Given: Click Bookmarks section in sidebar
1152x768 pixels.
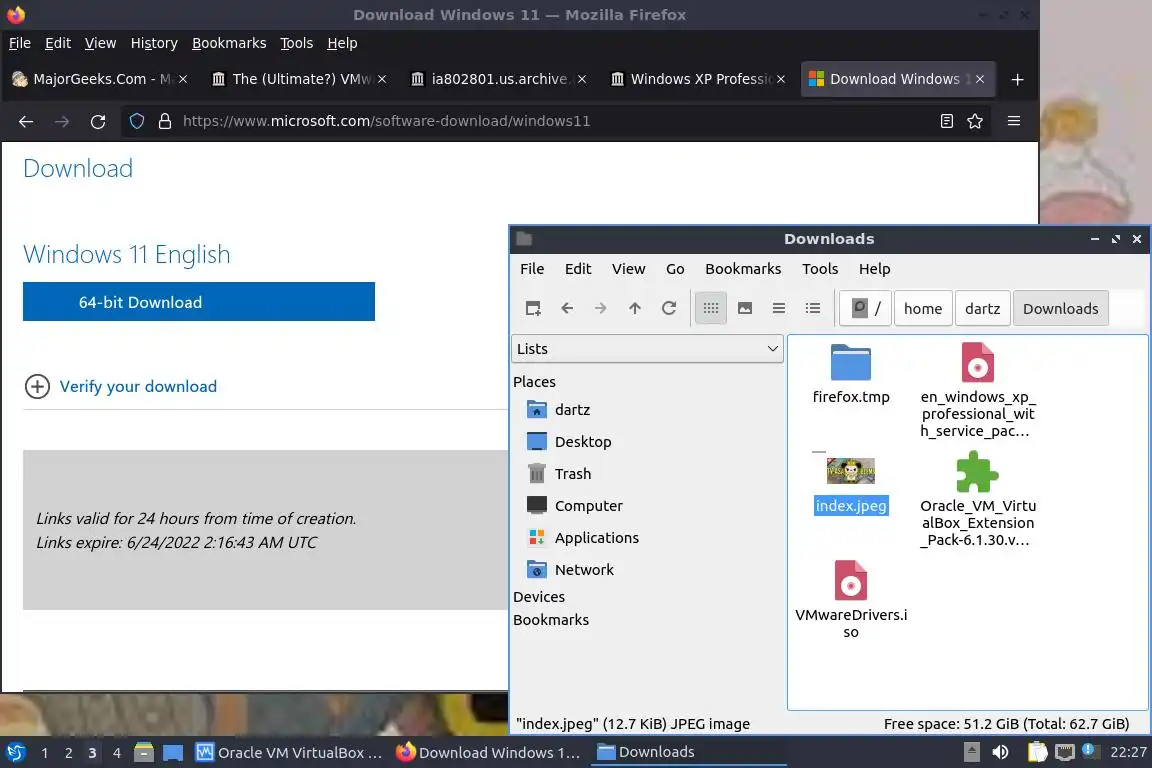Looking at the screenshot, I should point(551,620).
